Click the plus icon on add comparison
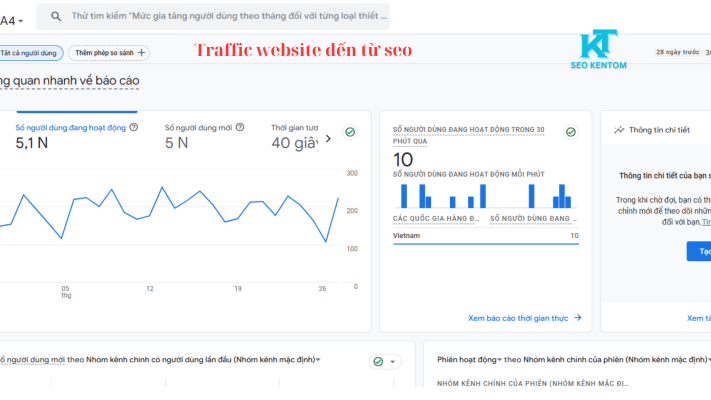The image size is (711, 400). [x=141, y=53]
